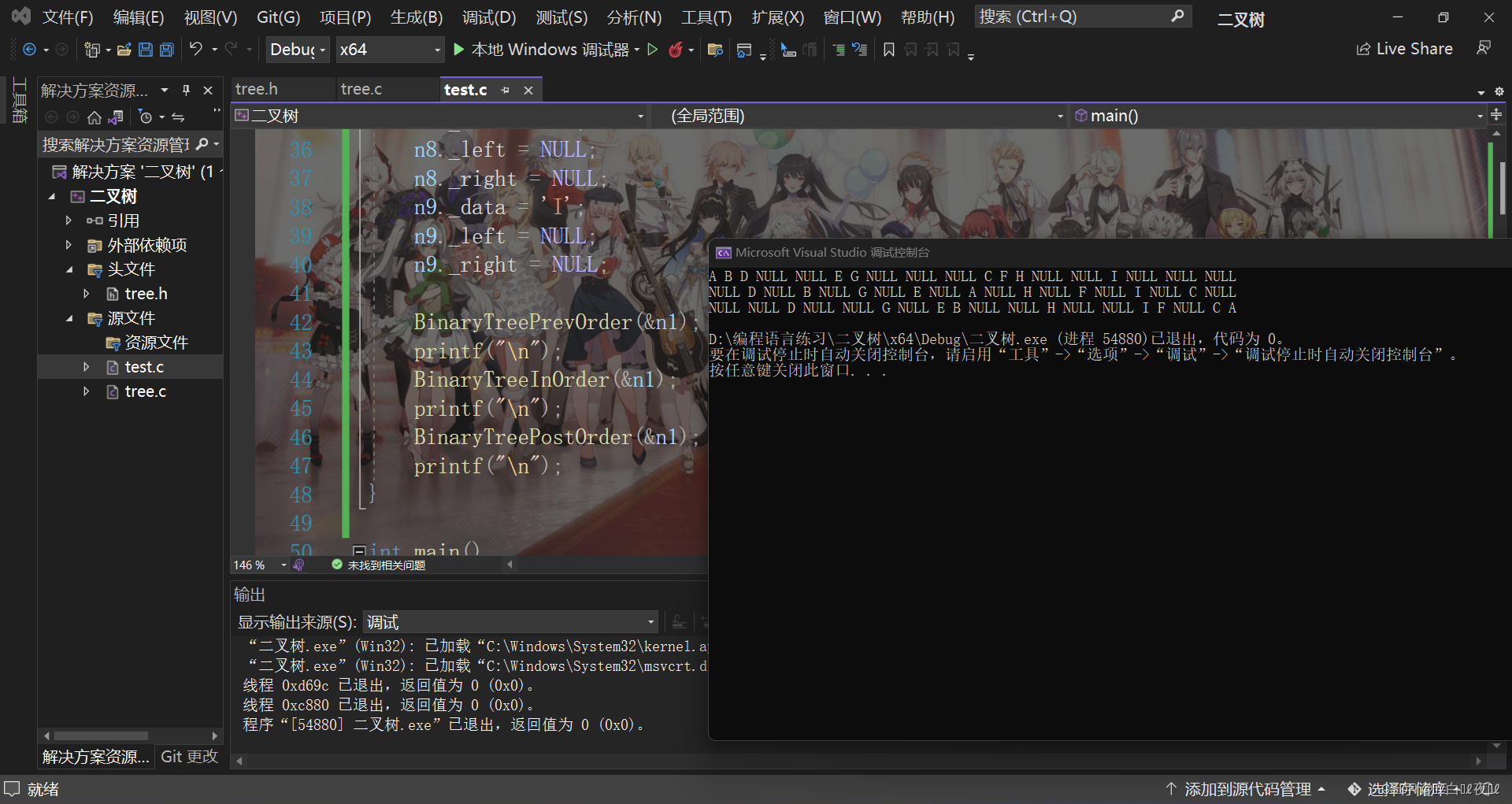Open the 146 % zoom dropdown
The width and height of the screenshot is (1512, 804).
click(260, 565)
